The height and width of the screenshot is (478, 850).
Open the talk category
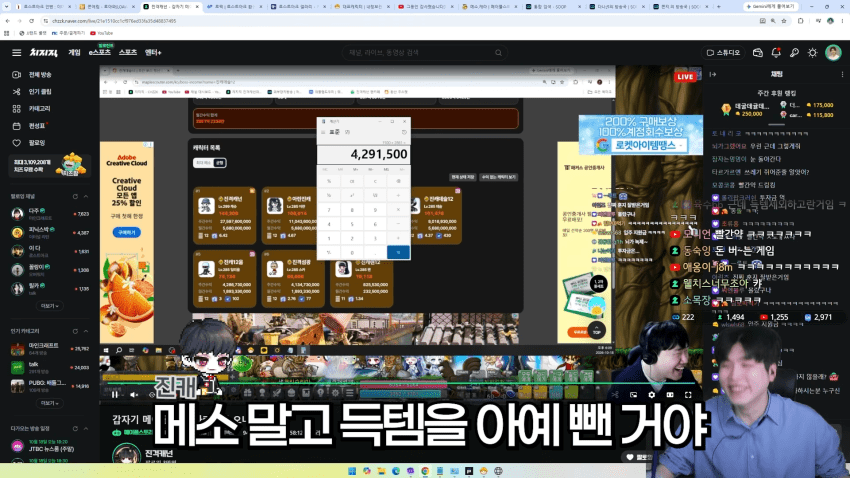(x=49, y=367)
